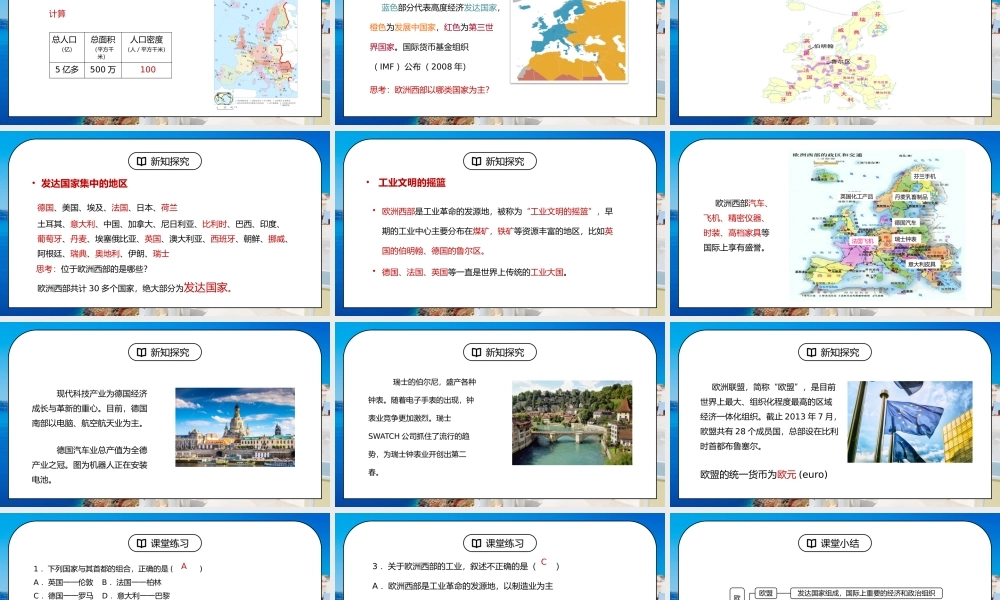The width and height of the screenshot is (1000, 600).
Task: Click option A. 英国——伦敦
Action: click(x=63, y=582)
